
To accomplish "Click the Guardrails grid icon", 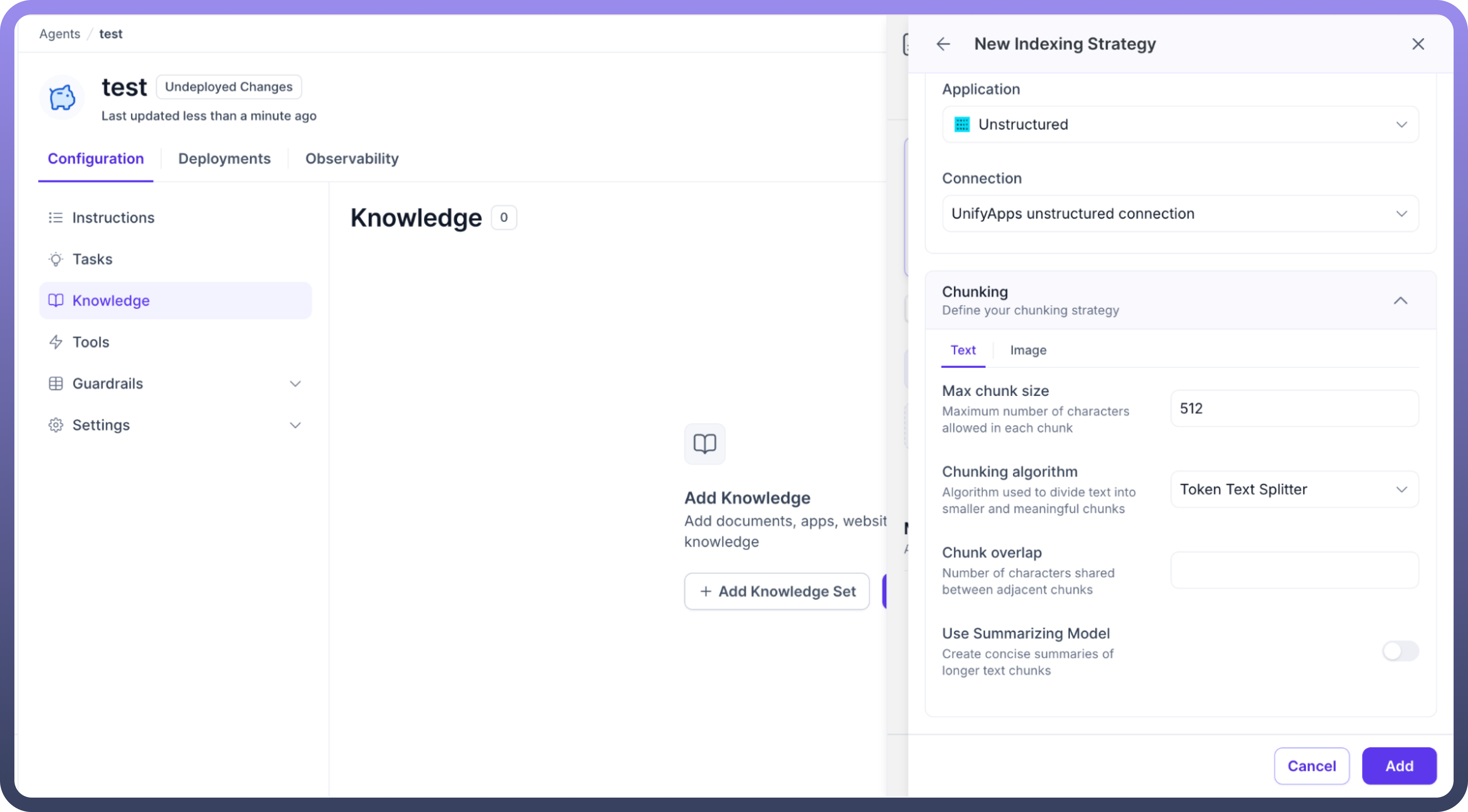I will (x=55, y=383).
